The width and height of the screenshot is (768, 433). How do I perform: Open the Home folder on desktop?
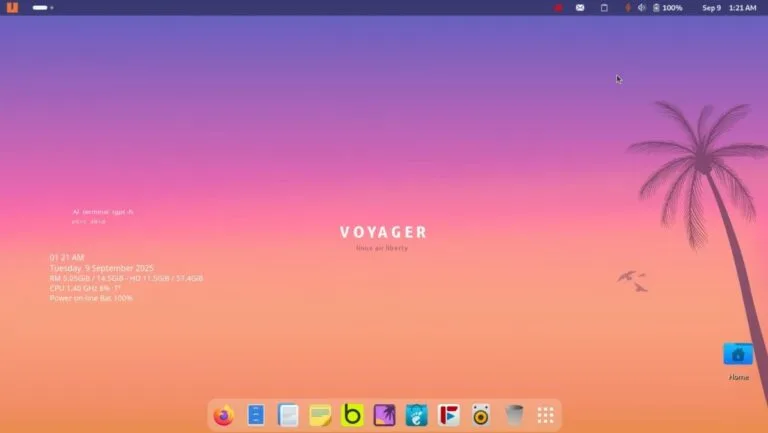coord(738,355)
